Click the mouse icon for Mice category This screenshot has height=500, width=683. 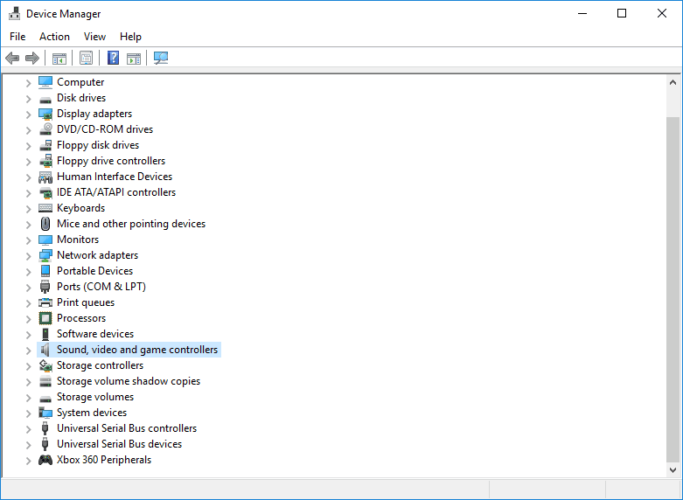coord(45,223)
